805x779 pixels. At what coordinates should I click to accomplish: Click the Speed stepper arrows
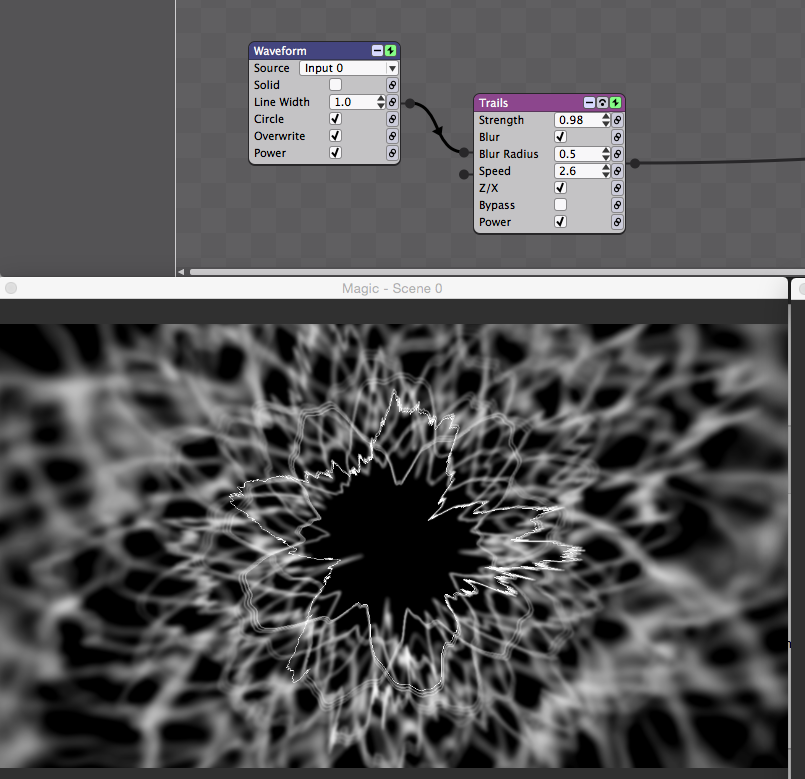click(606, 170)
